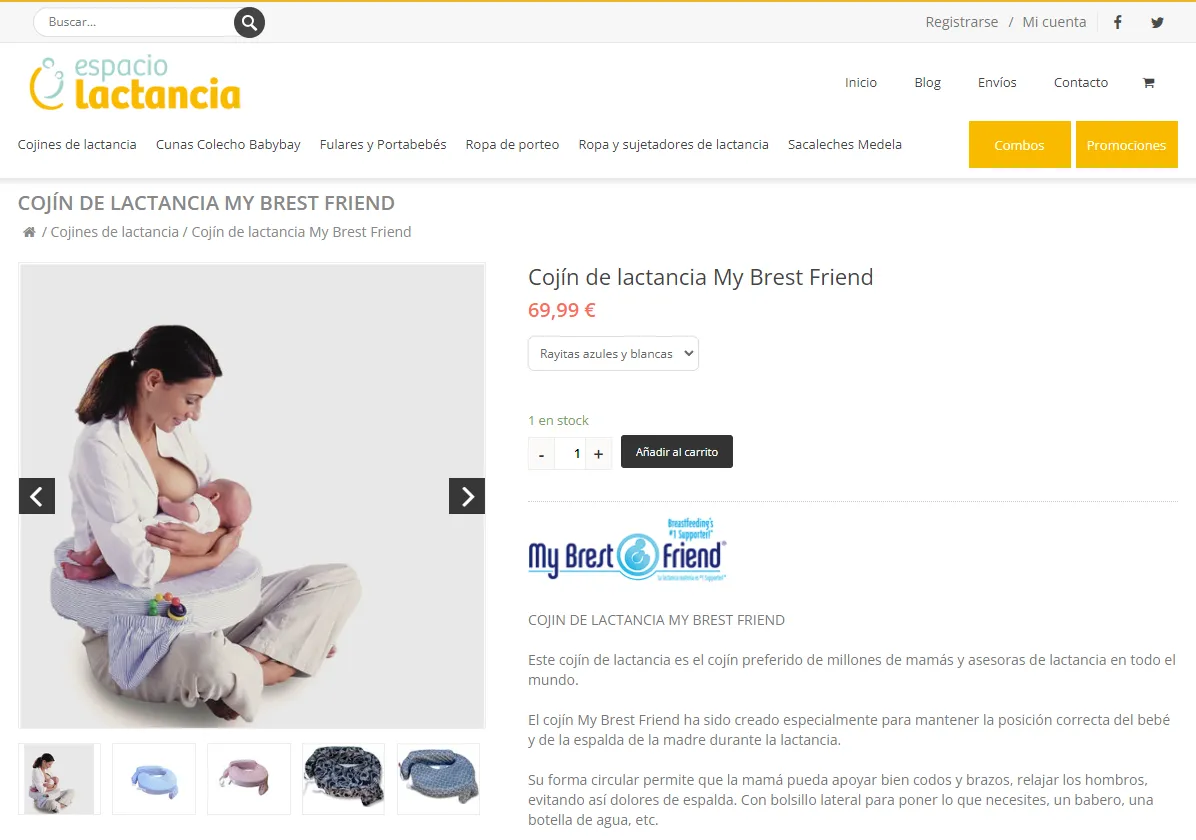Open the Rayitas azules y blancas dropdown
1196x840 pixels.
(613, 353)
